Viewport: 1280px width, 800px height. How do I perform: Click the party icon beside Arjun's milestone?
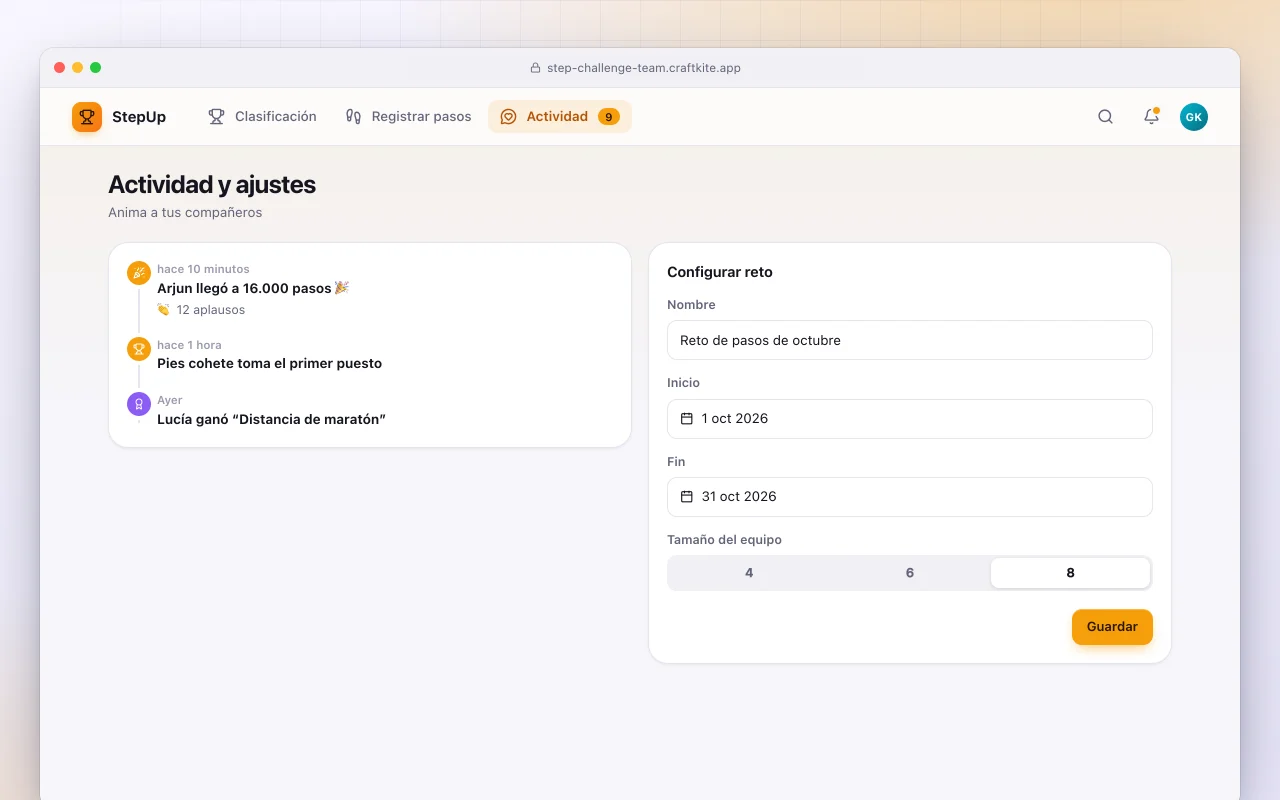click(x=139, y=273)
